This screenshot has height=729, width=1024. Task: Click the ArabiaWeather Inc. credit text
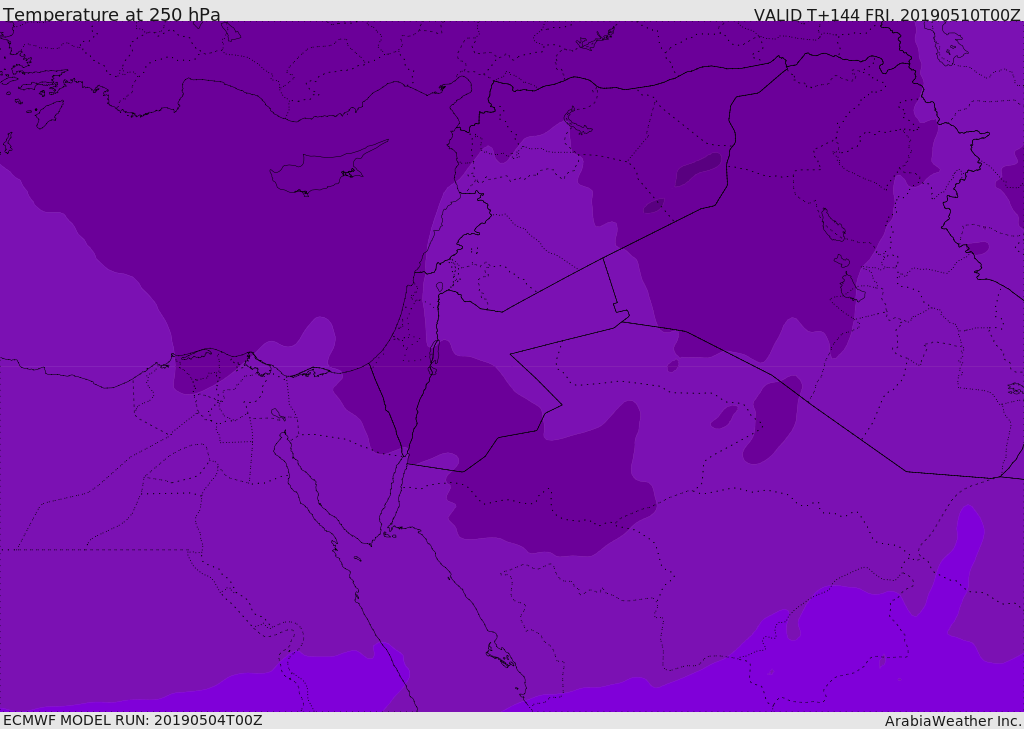coord(953,721)
